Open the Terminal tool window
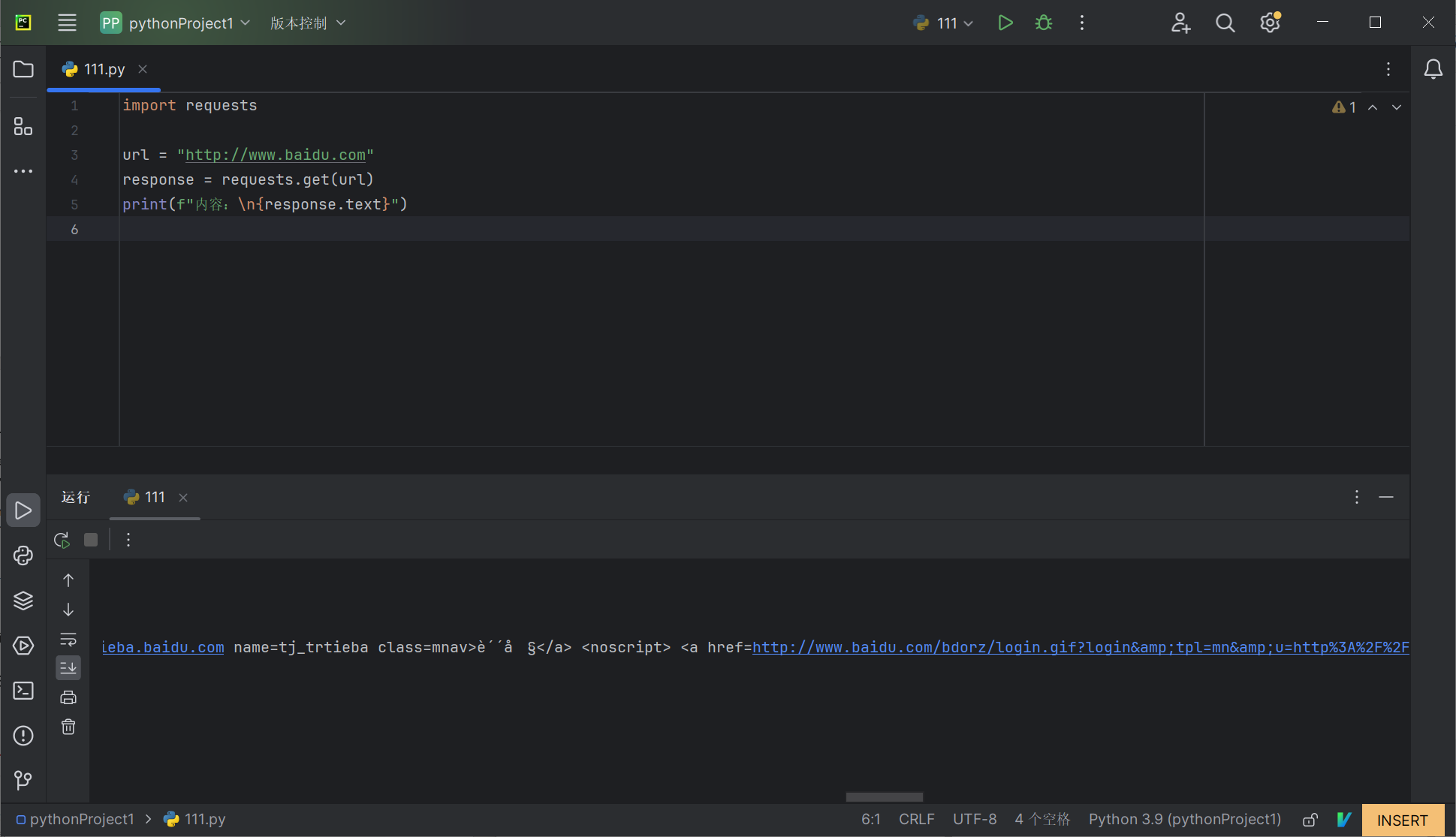 (23, 691)
